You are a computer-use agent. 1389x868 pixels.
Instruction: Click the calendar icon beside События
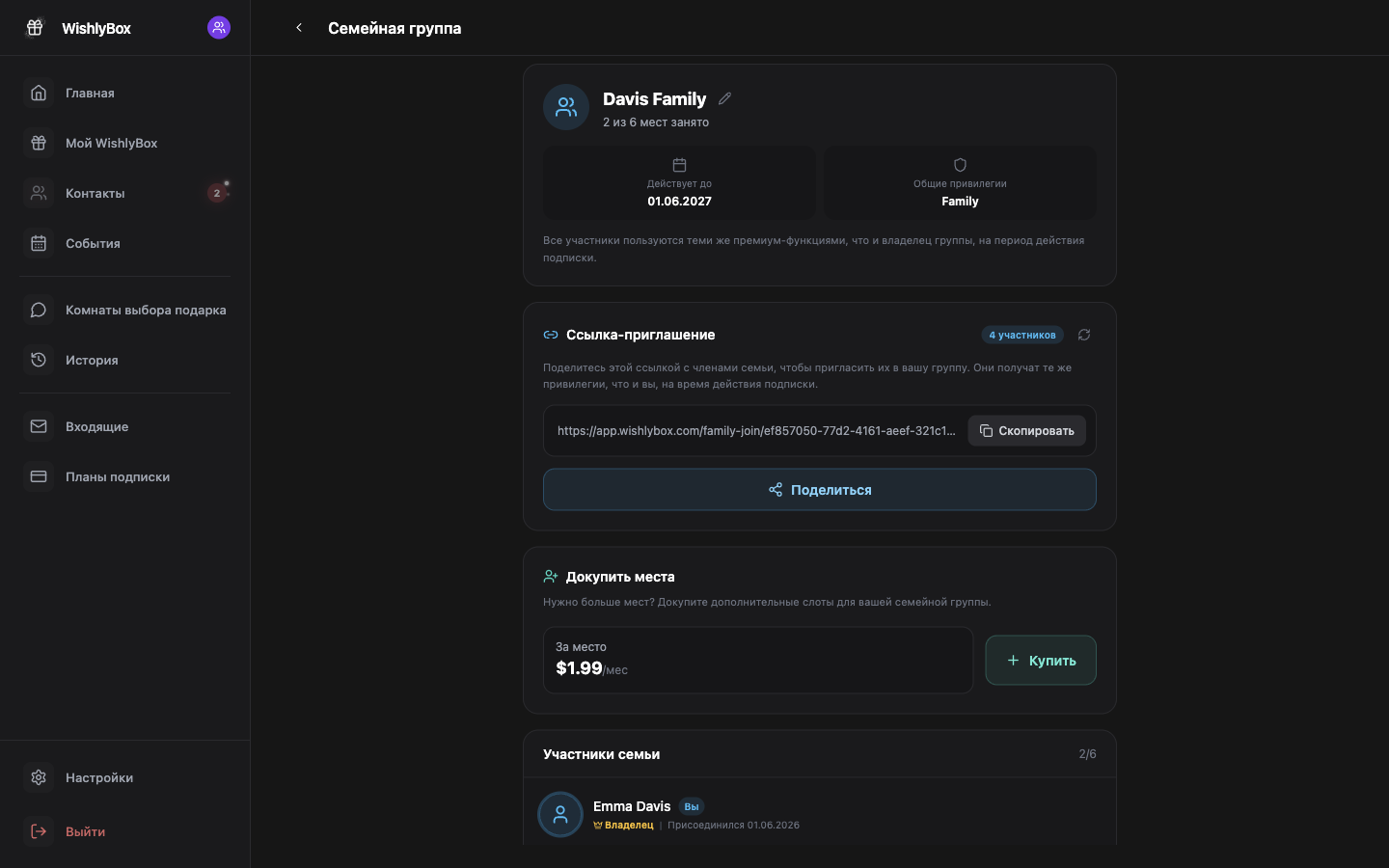coord(39,243)
